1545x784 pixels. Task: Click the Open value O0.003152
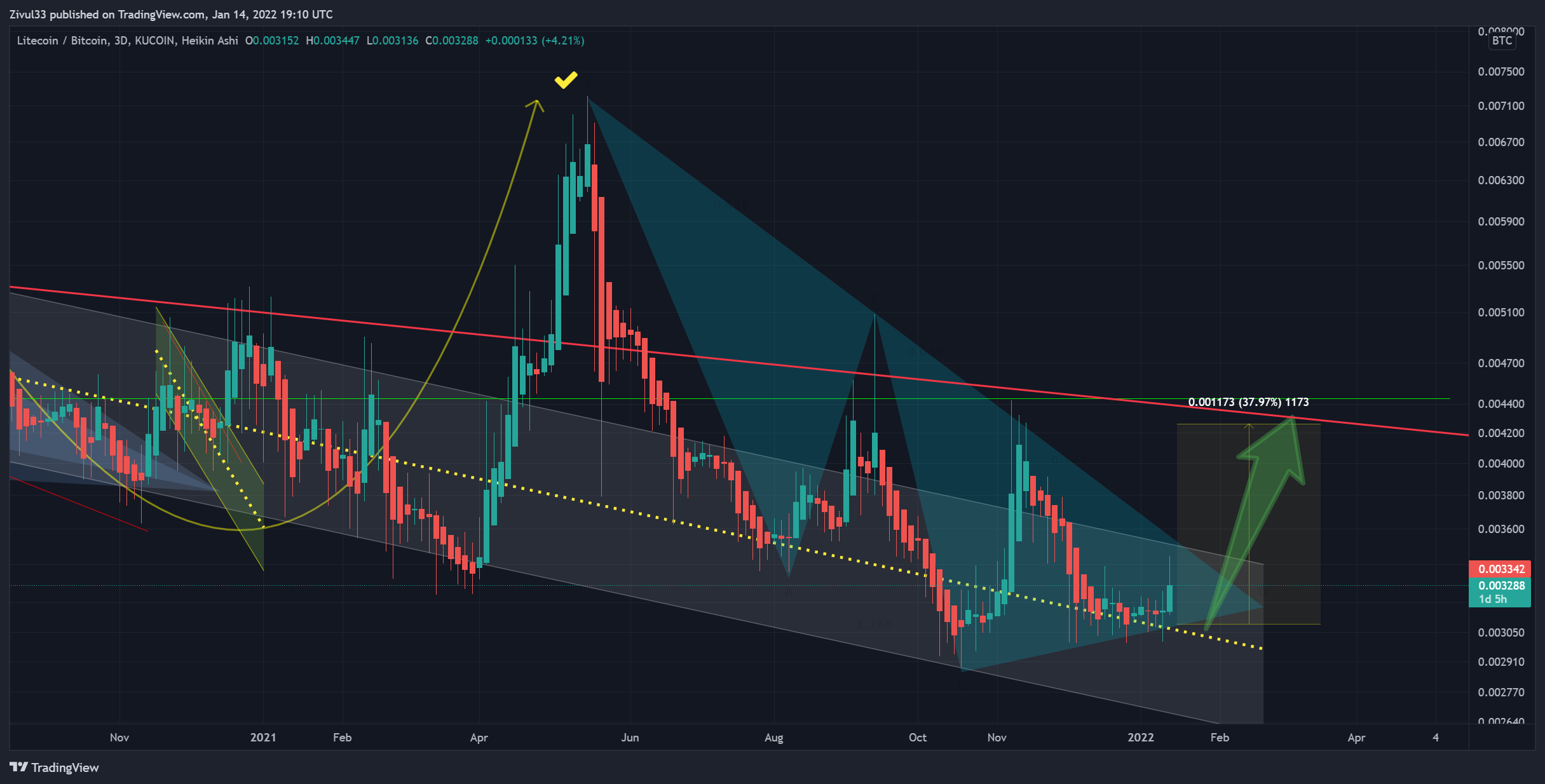[272, 41]
